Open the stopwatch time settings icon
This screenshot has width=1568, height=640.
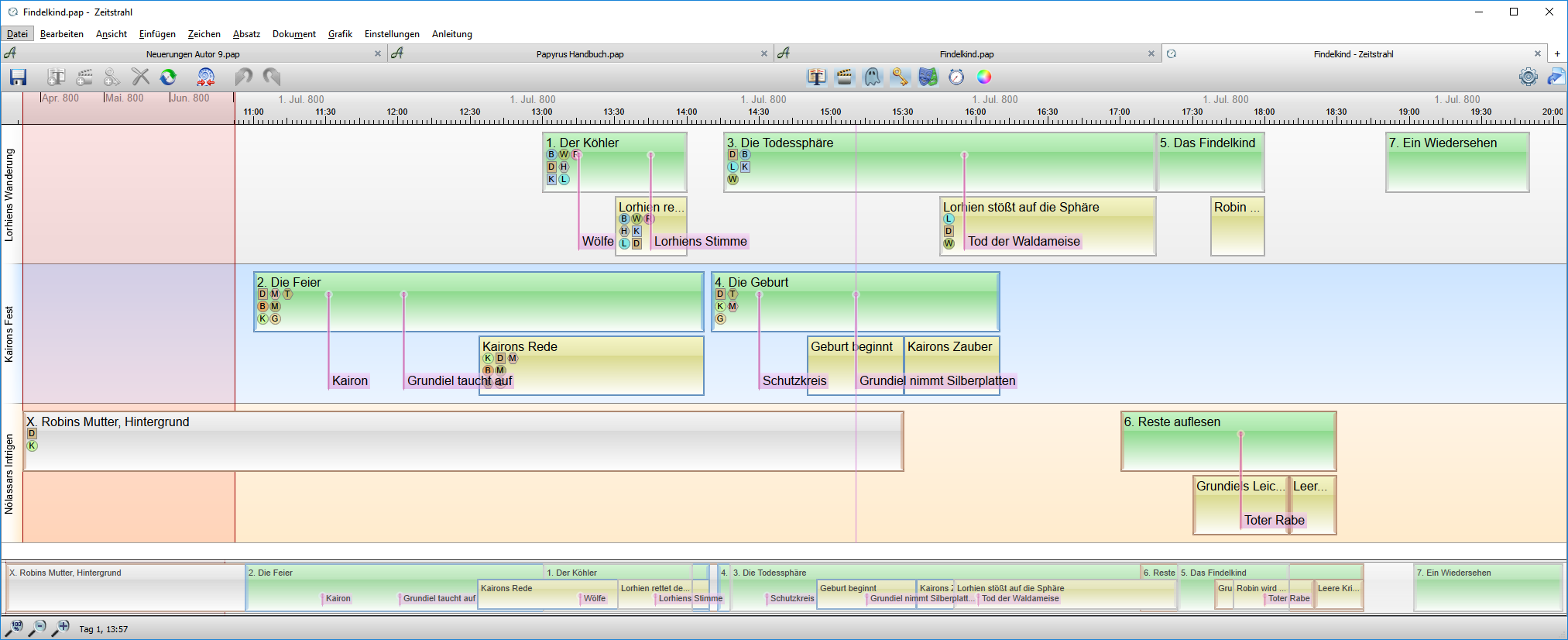coord(956,77)
